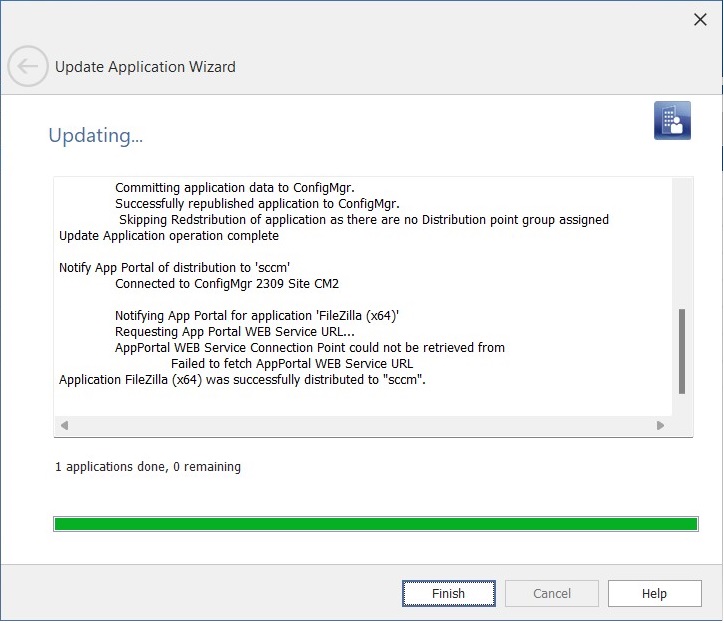Click the vertical scrollbar thumb in the log
724x623 pixels.
pos(683,350)
